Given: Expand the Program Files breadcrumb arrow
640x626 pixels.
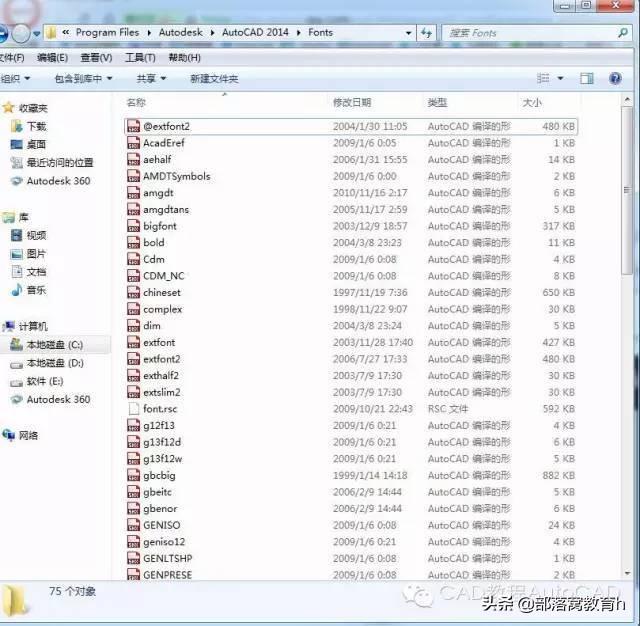Looking at the screenshot, I should (149, 33).
